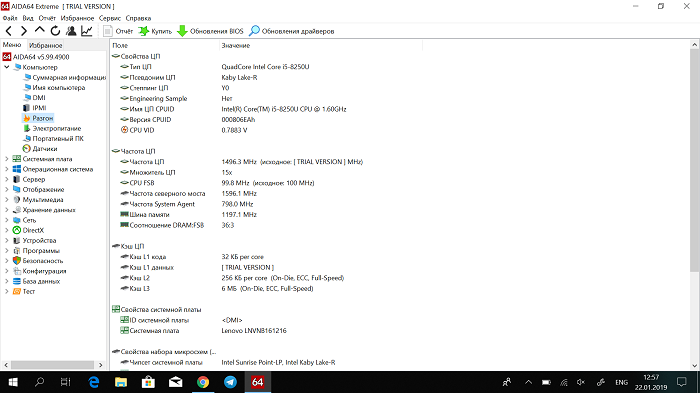This screenshot has width=700, height=393.
Task: Open Telegram from the Windows taskbar
Action: pos(230,382)
